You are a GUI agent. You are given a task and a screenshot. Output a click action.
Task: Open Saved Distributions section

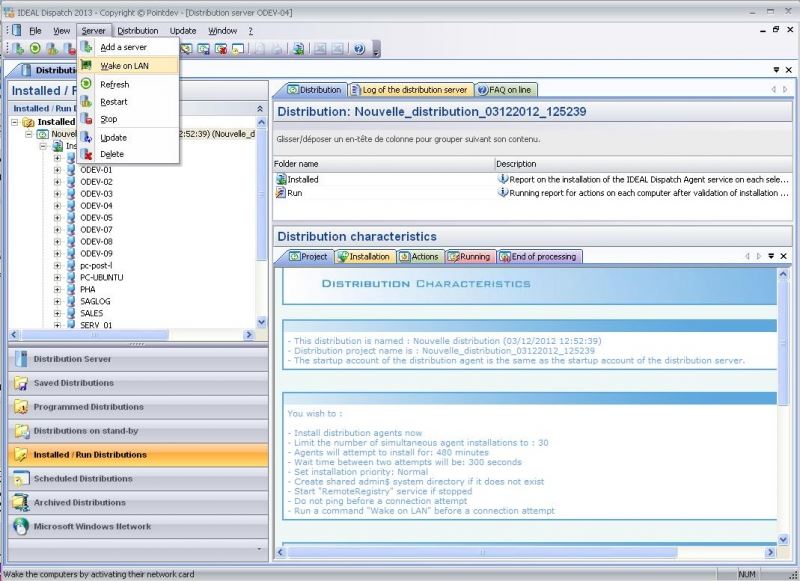pos(73,383)
